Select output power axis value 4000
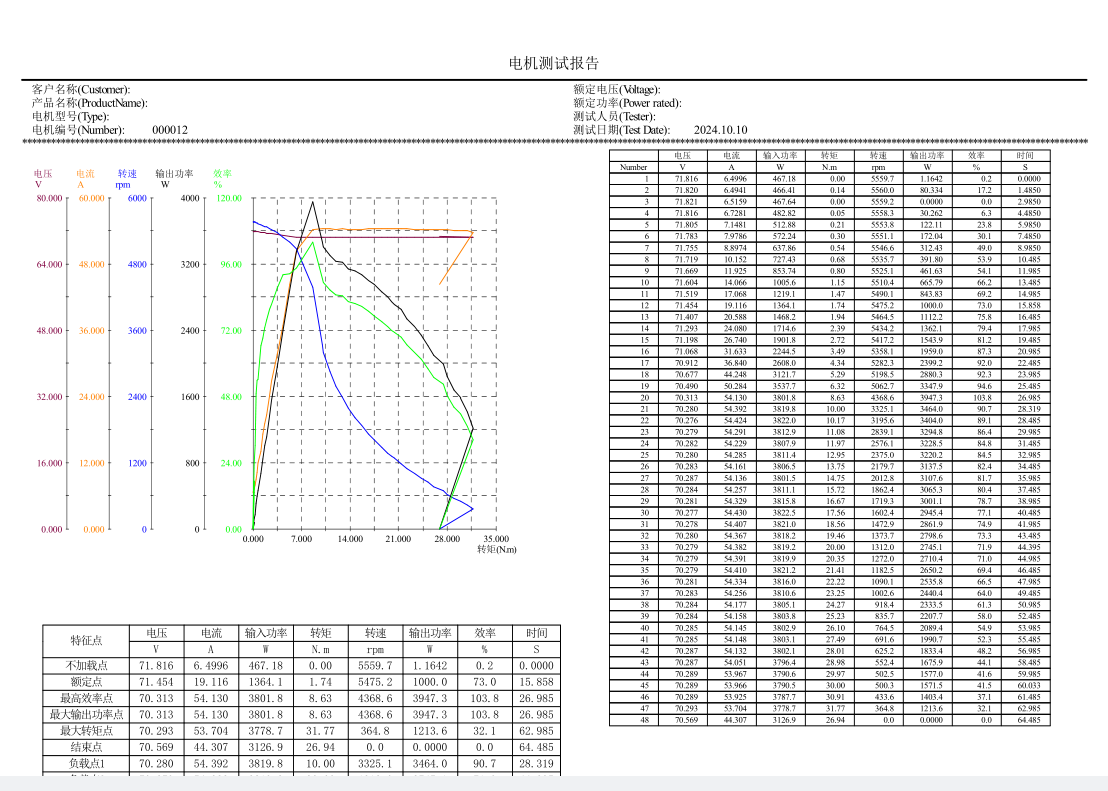This screenshot has width=1108, height=791. (x=190, y=199)
